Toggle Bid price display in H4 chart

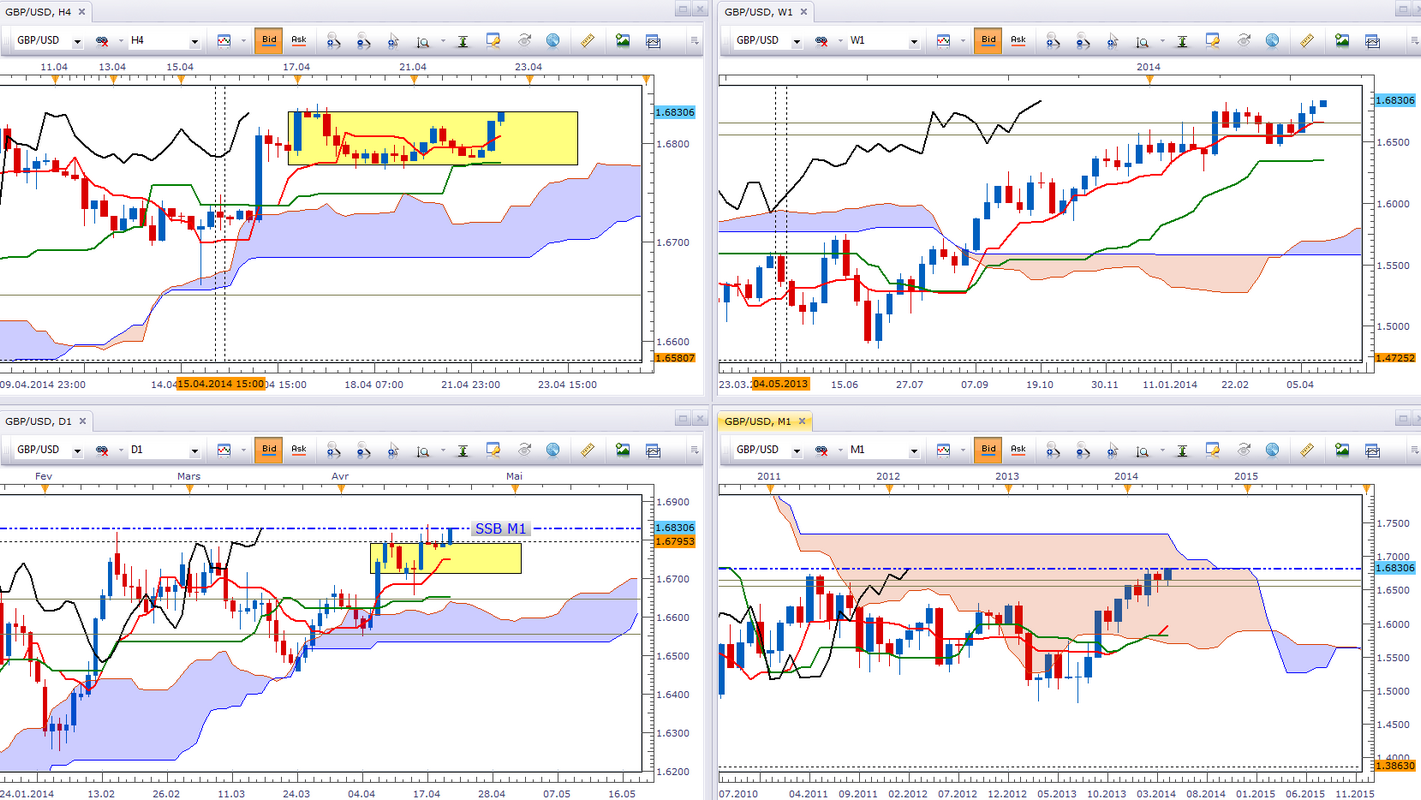pos(269,41)
